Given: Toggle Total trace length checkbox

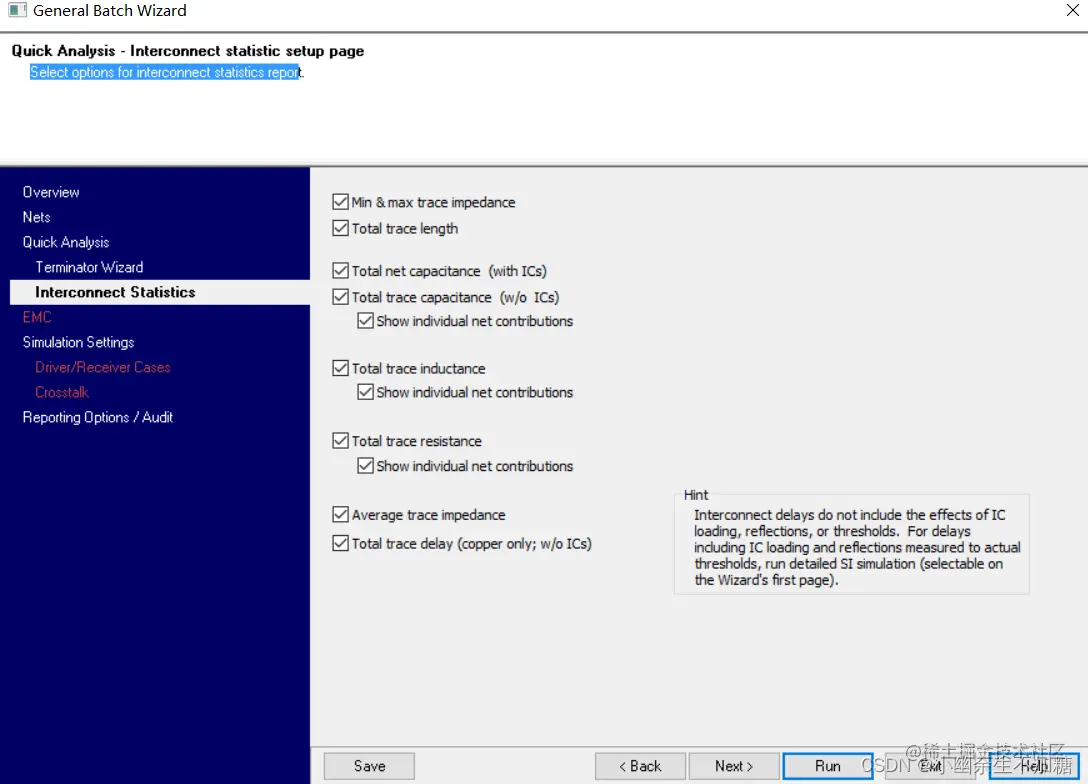Looking at the screenshot, I should coord(340,228).
